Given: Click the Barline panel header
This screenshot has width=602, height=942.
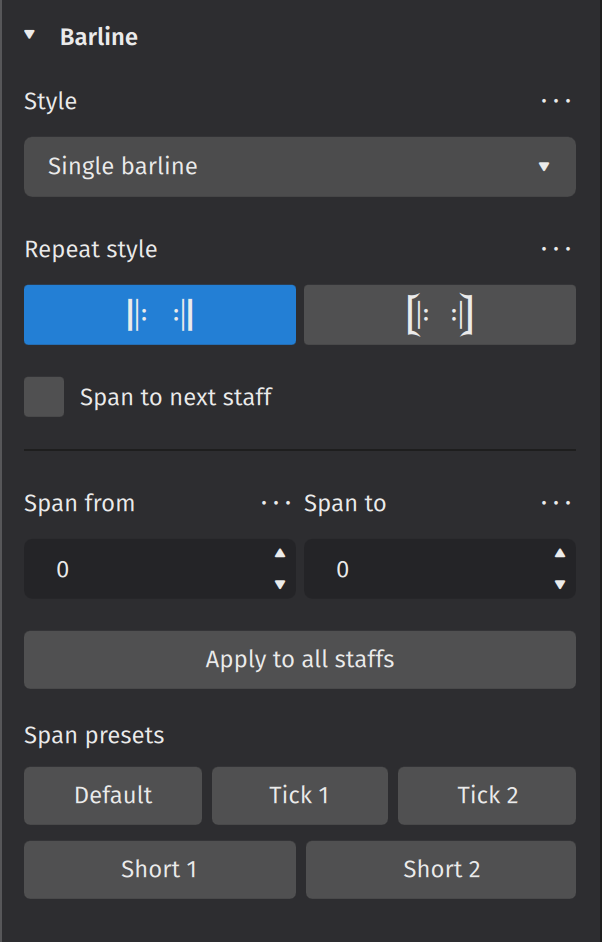Looking at the screenshot, I should (x=100, y=36).
